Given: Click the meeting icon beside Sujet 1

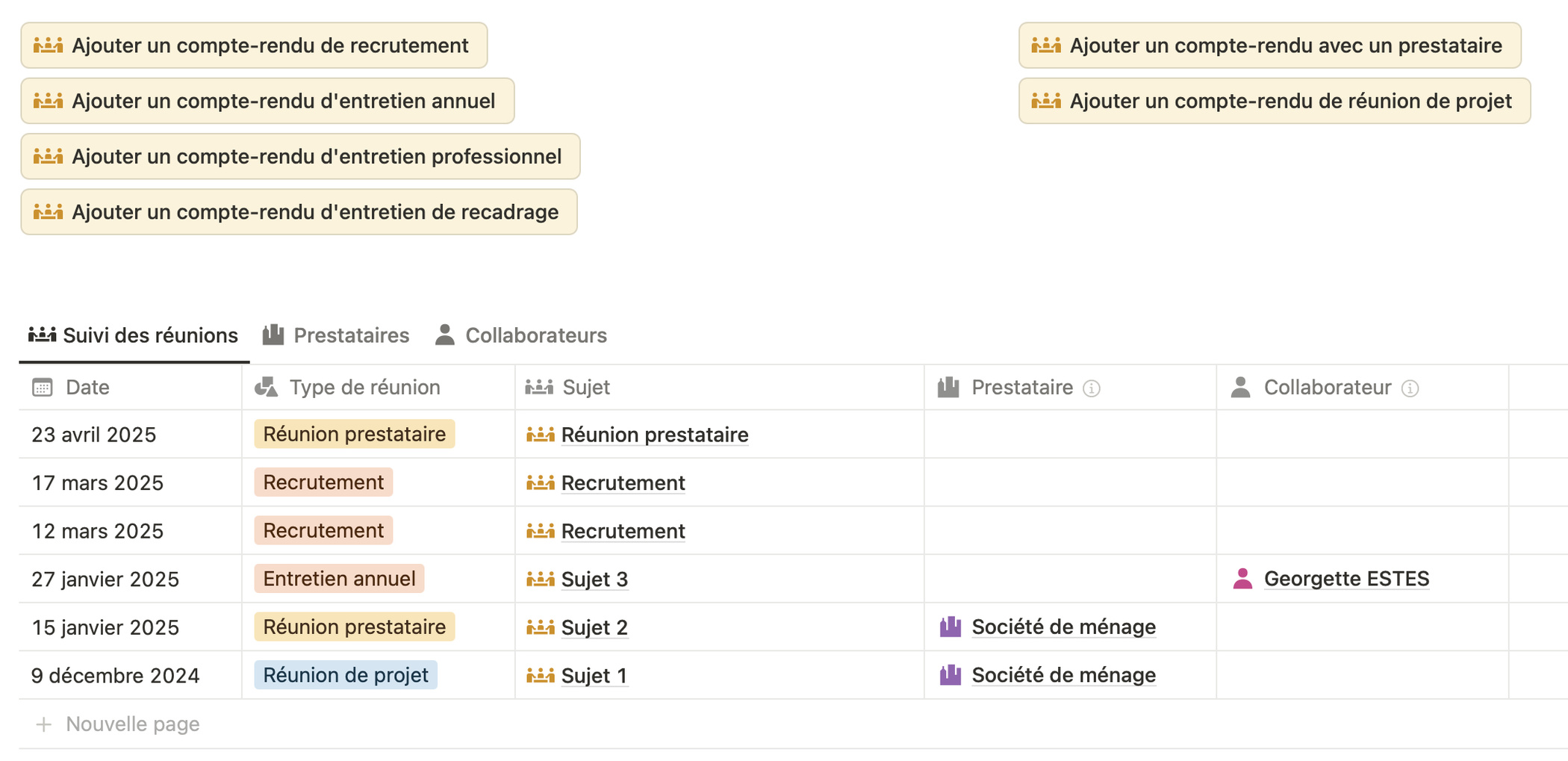Looking at the screenshot, I should tap(539, 675).
